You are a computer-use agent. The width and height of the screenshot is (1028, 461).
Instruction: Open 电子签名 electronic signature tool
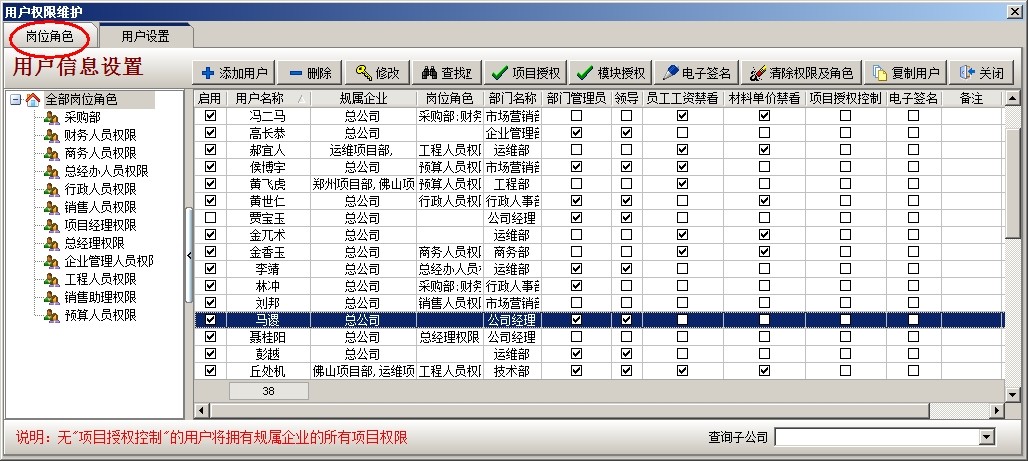pos(698,73)
